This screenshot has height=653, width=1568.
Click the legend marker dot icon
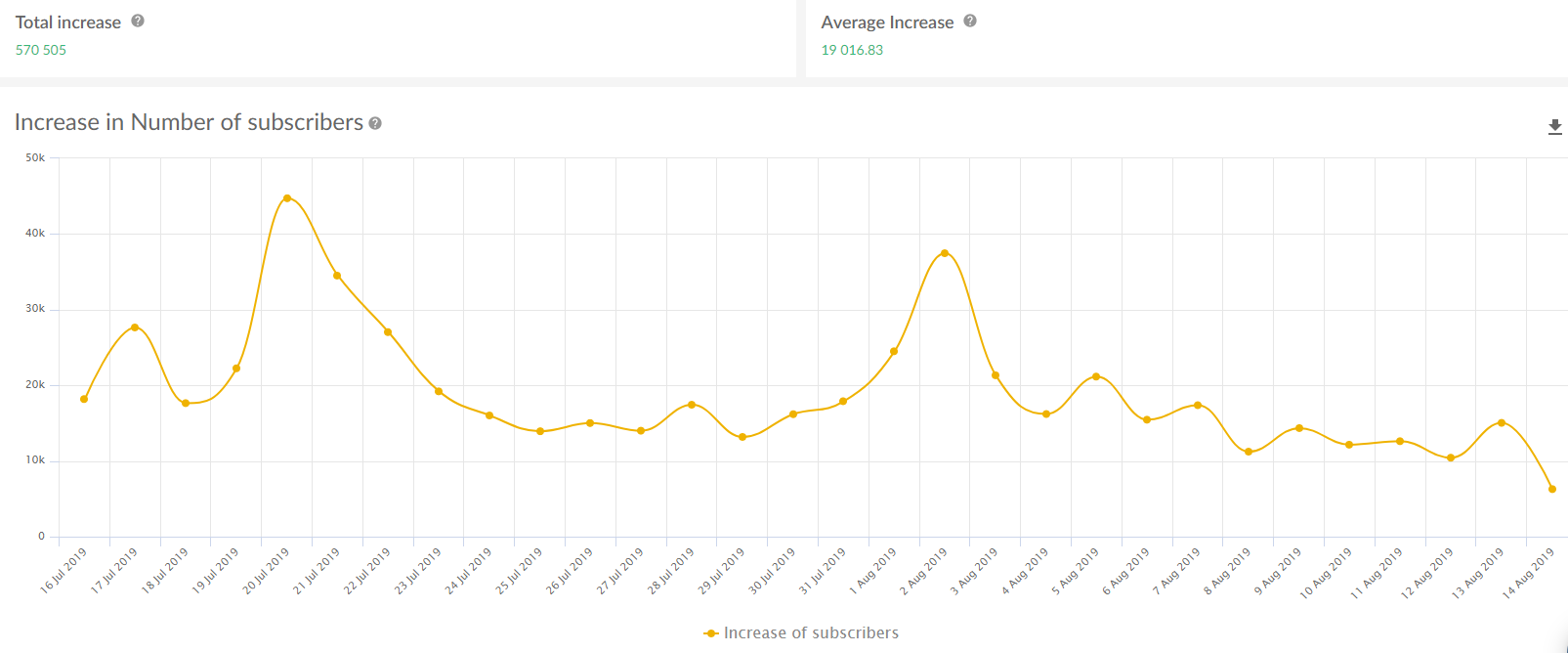coord(711,633)
